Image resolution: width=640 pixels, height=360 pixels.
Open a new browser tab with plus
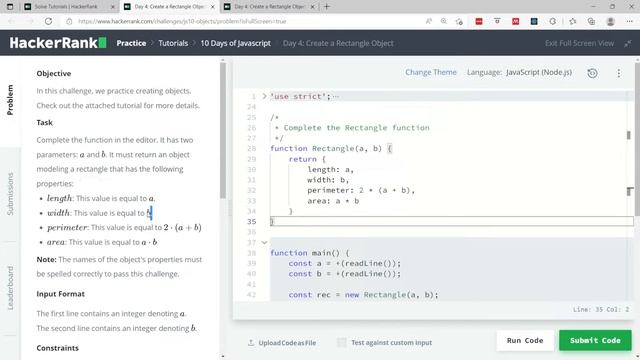pos(327,7)
